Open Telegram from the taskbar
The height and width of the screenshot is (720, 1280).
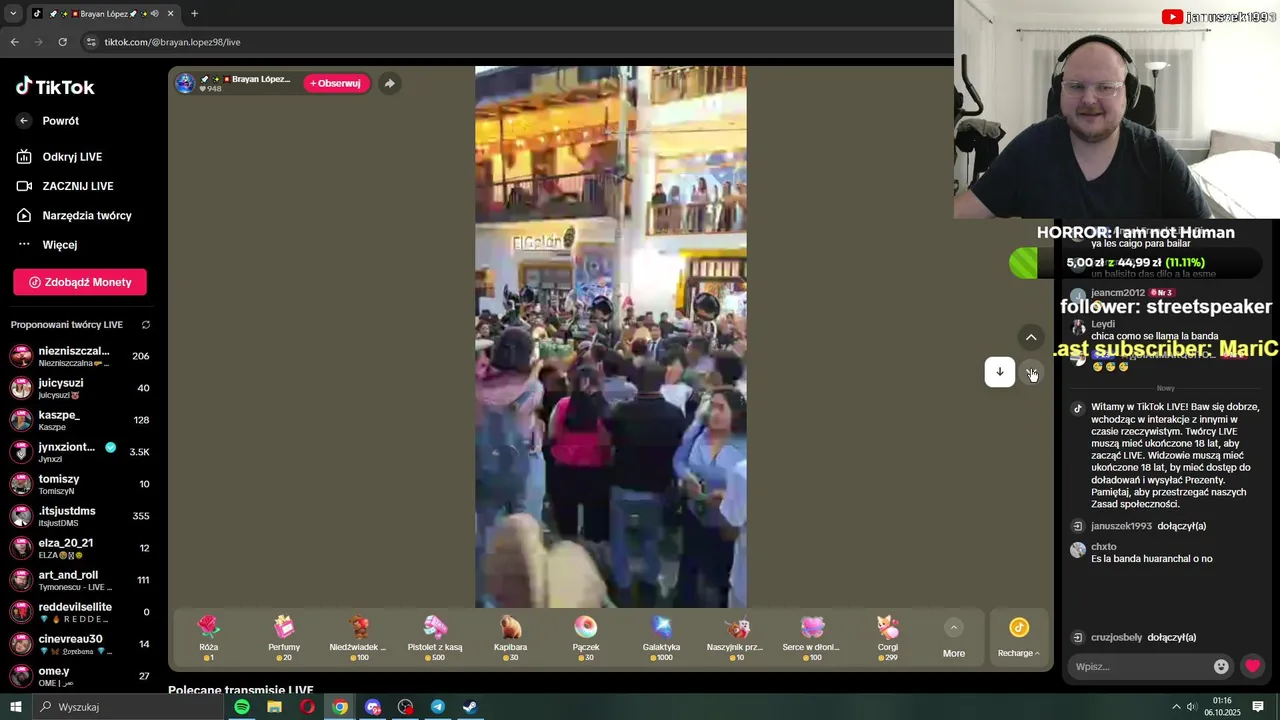(x=437, y=707)
